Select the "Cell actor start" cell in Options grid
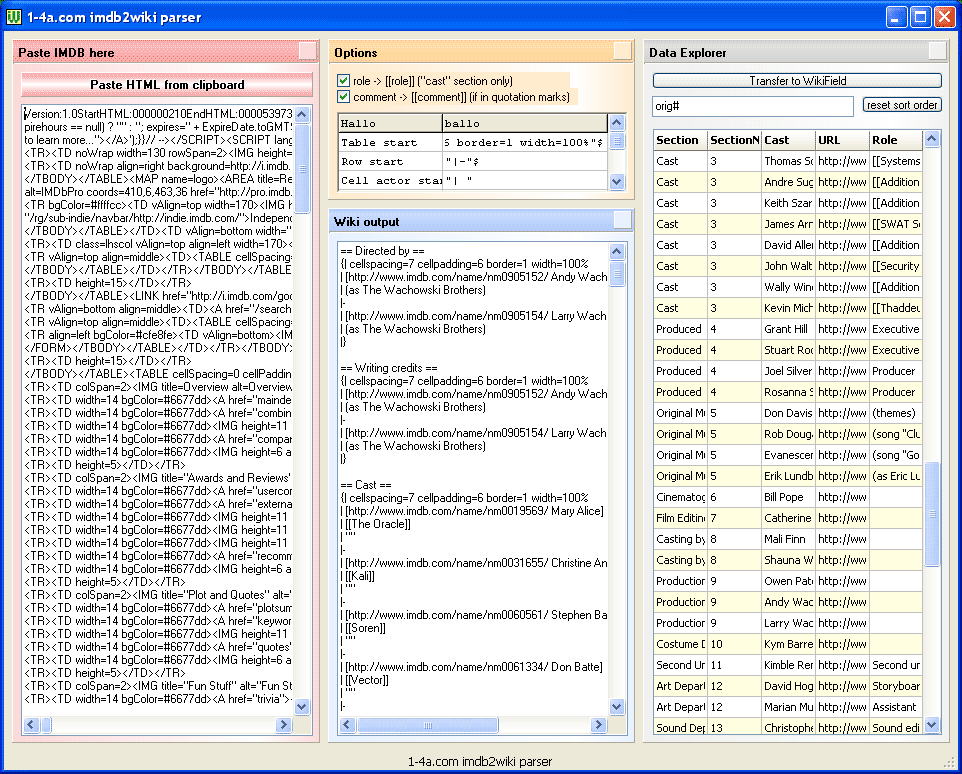Viewport: 962px width, 774px height. click(390, 180)
